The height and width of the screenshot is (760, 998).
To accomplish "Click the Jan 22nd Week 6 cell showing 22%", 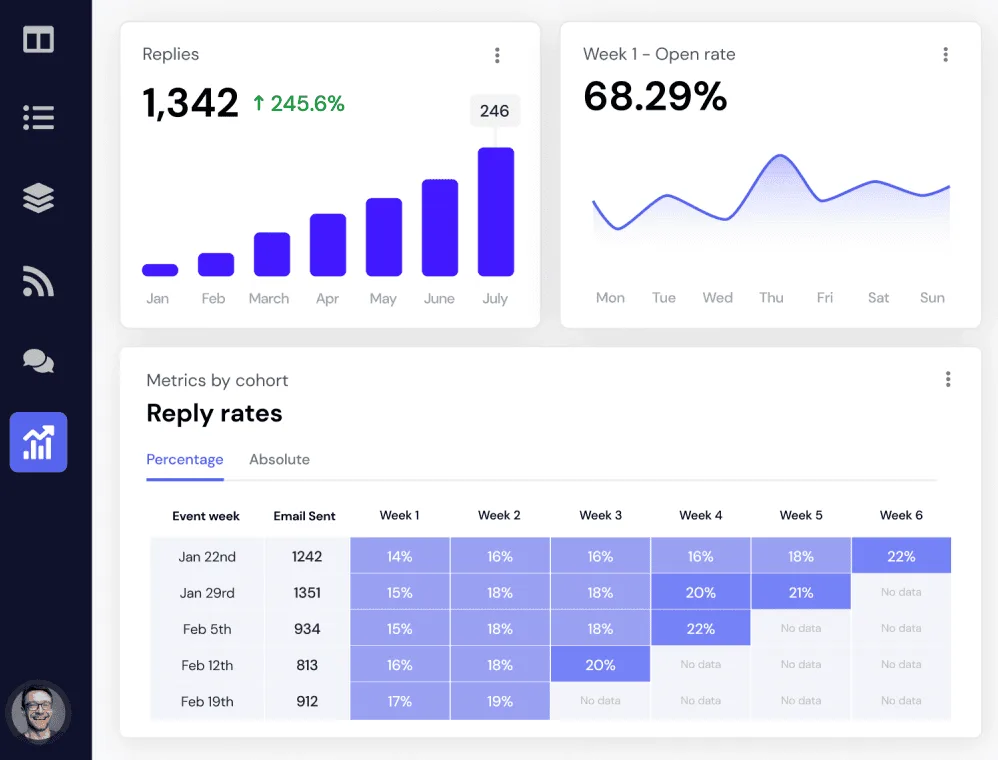I will coord(901,555).
